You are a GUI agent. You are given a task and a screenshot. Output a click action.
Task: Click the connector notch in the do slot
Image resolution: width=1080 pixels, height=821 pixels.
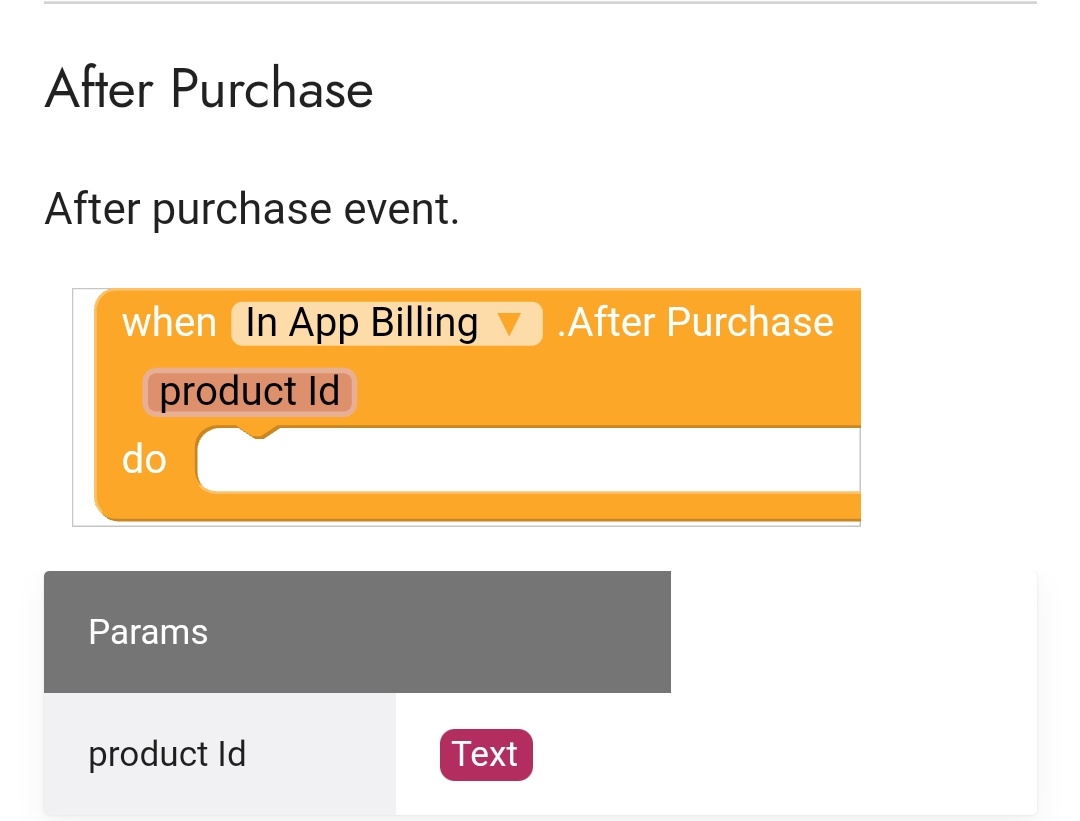pos(258,432)
